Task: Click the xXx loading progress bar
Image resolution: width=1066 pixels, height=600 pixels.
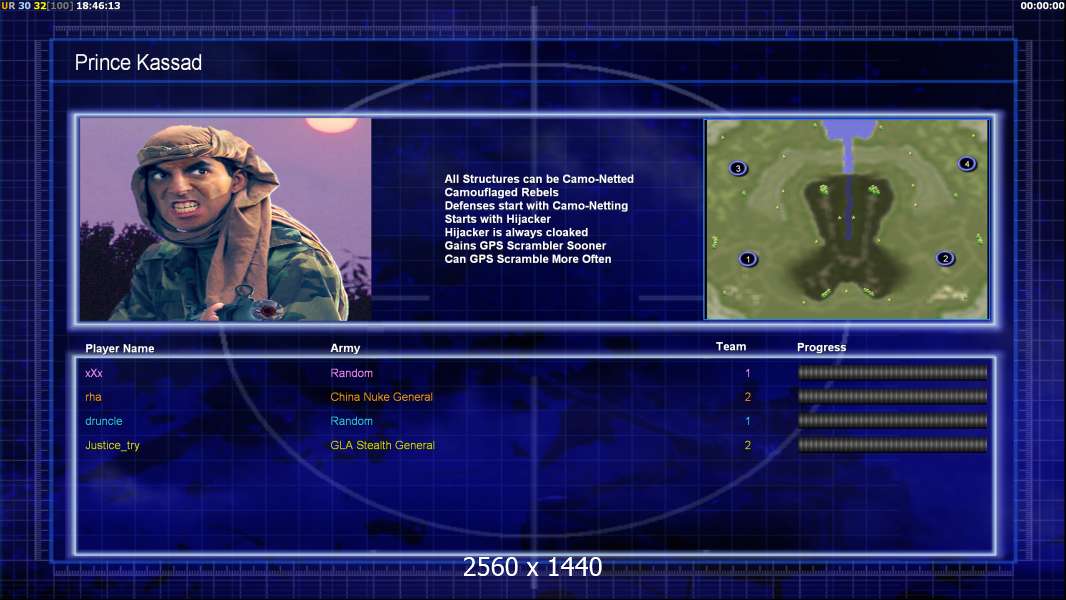Action: click(892, 372)
